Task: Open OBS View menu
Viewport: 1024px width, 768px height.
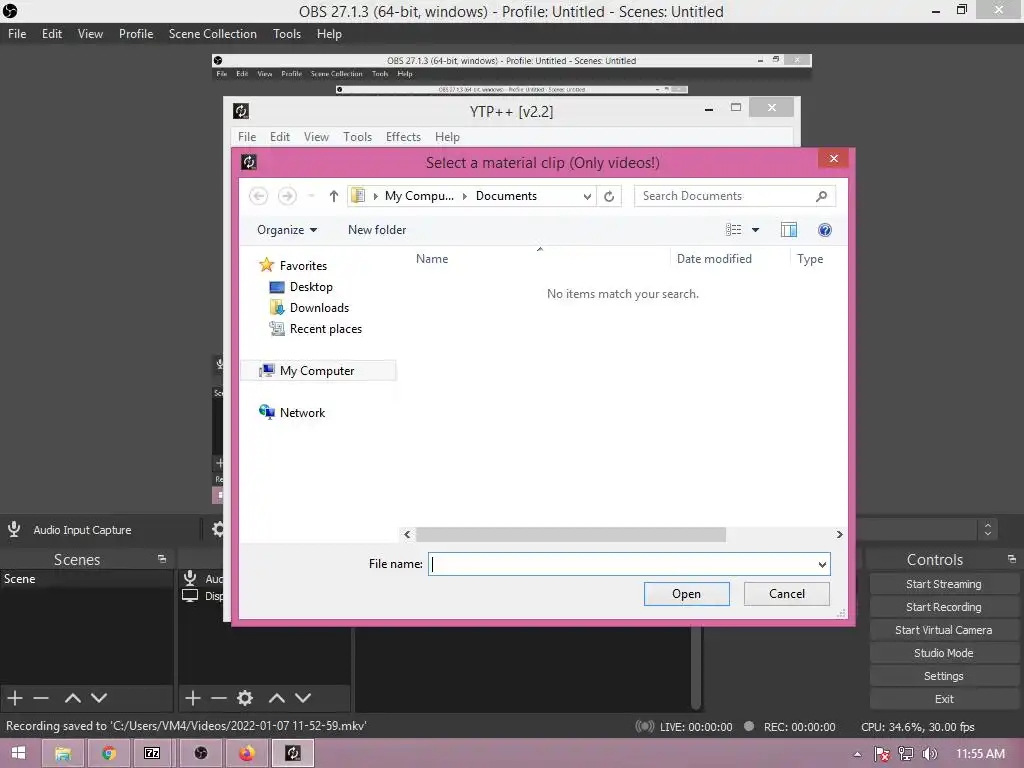Action: click(x=90, y=34)
